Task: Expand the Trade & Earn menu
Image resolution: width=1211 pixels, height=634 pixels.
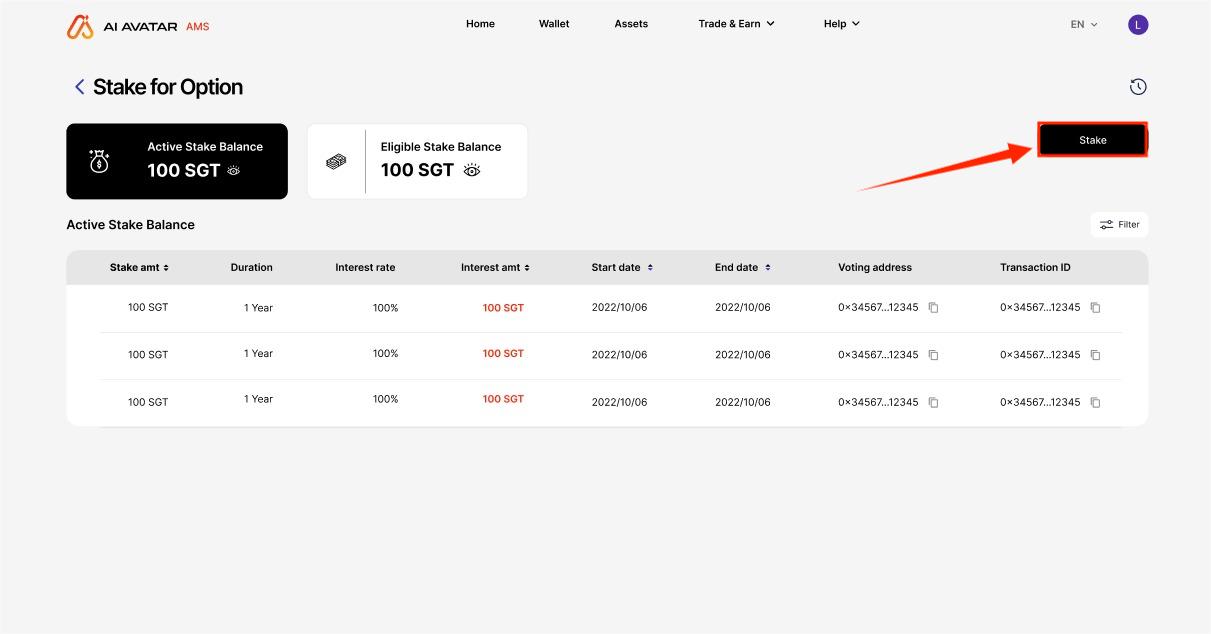Action: [736, 24]
